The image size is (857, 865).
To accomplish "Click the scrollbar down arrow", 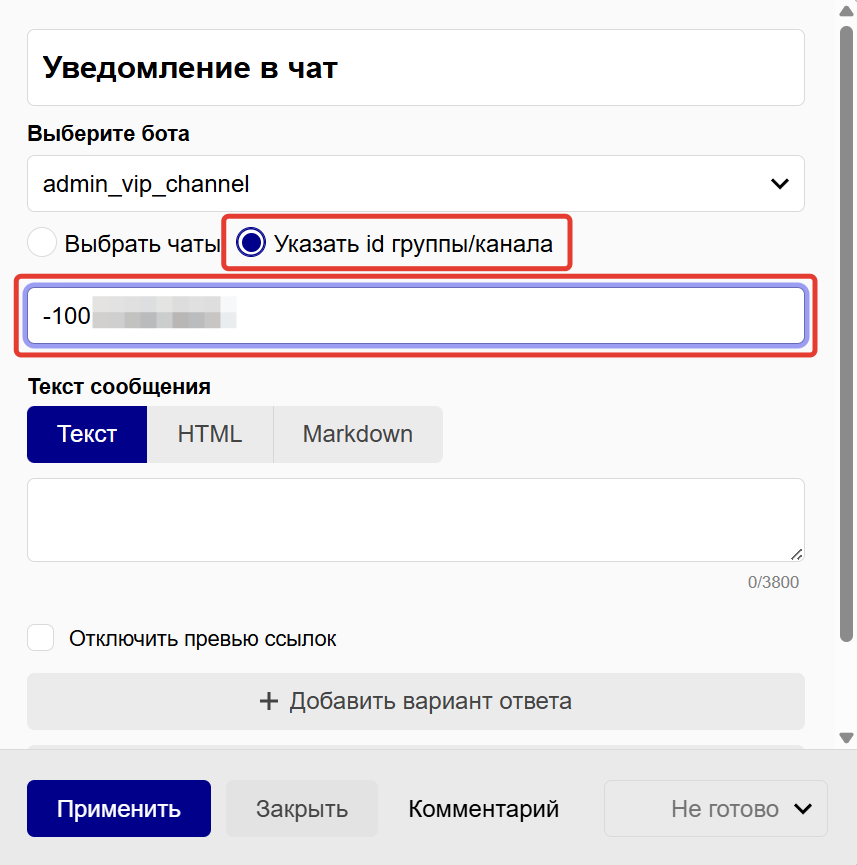I will pyautogui.click(x=845, y=736).
